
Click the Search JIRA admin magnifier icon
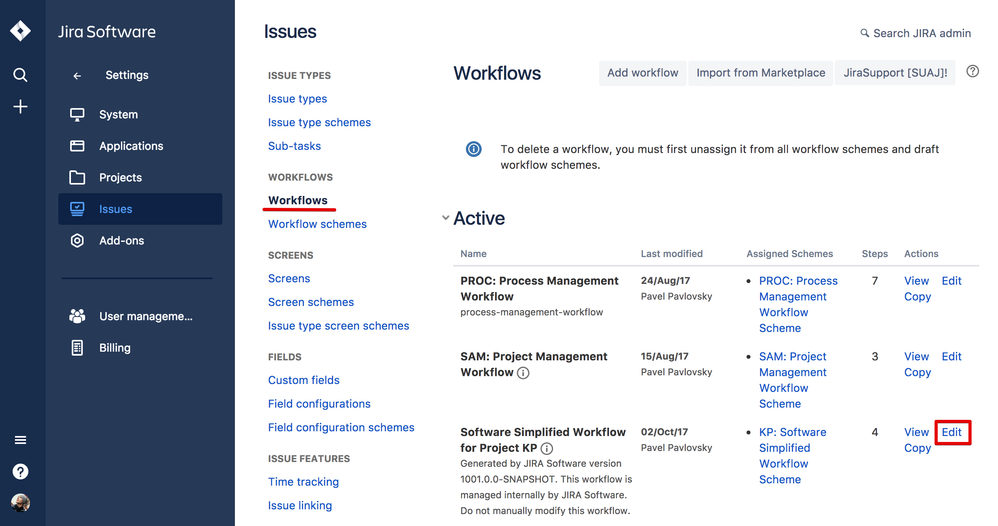tap(864, 33)
